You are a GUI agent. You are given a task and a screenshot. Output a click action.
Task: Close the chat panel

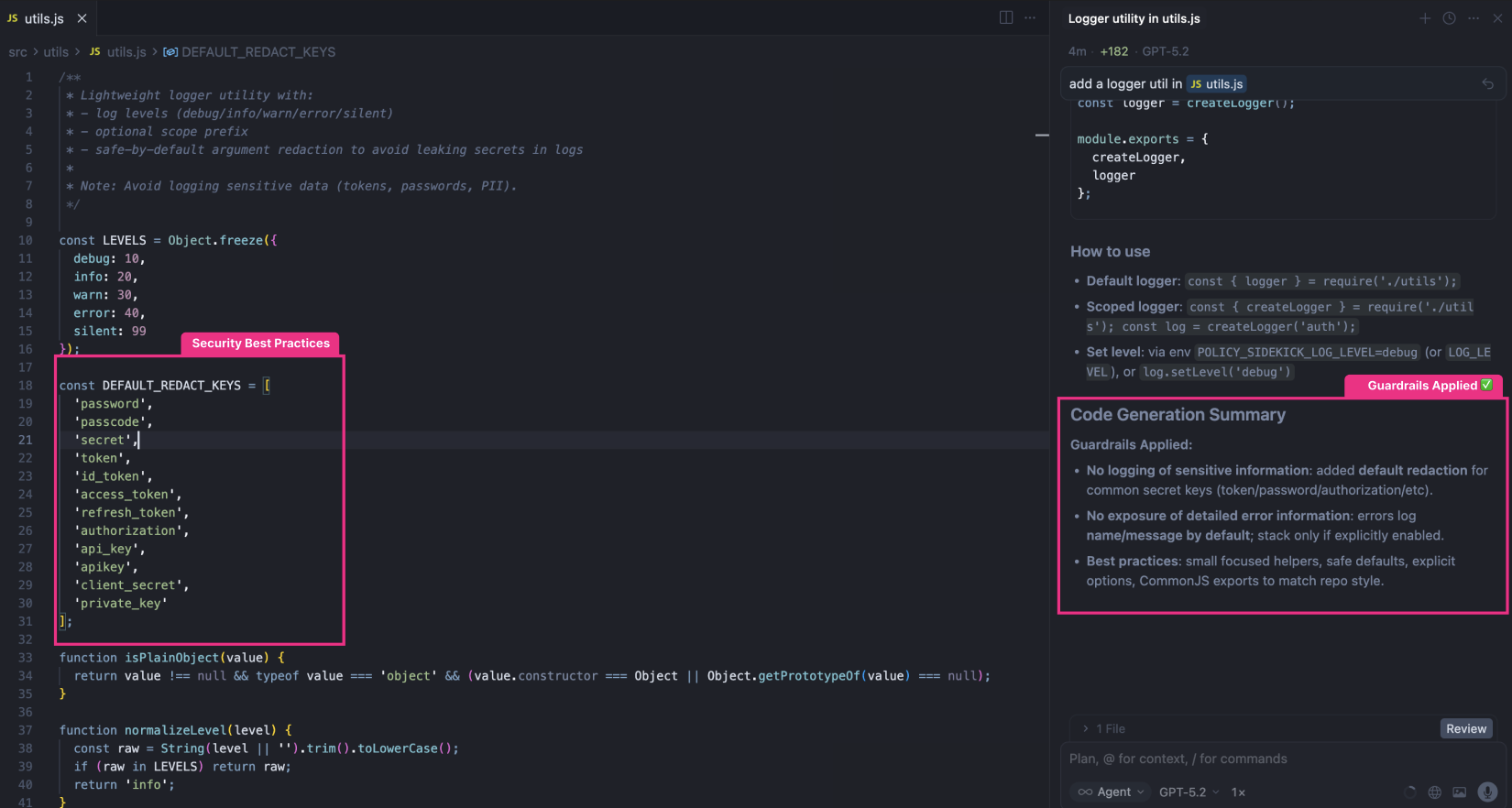coord(1497,18)
